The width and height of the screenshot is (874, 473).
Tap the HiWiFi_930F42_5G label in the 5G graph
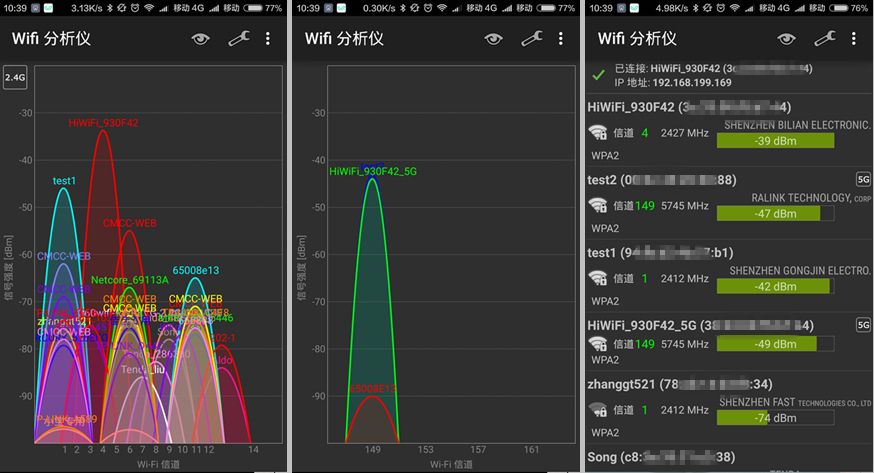(373, 172)
